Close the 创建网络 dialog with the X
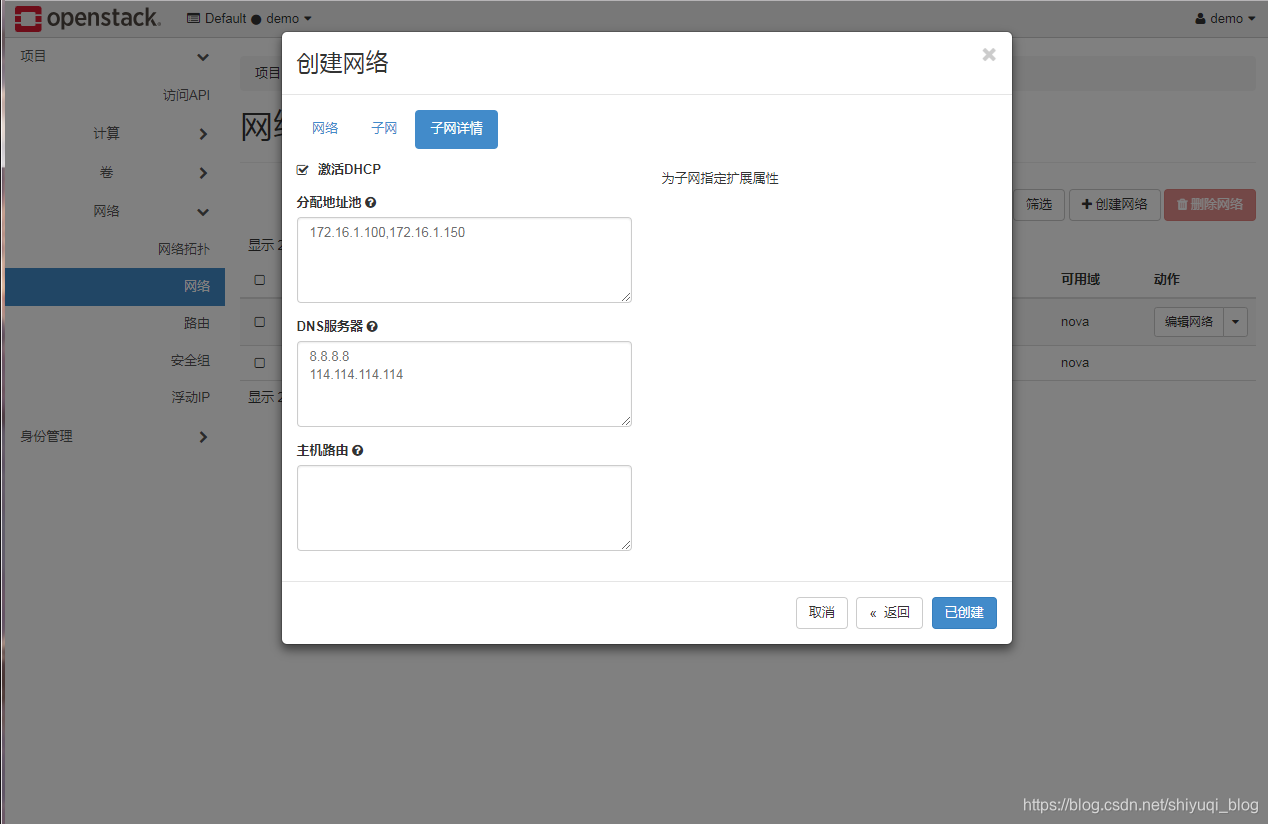 [x=989, y=55]
